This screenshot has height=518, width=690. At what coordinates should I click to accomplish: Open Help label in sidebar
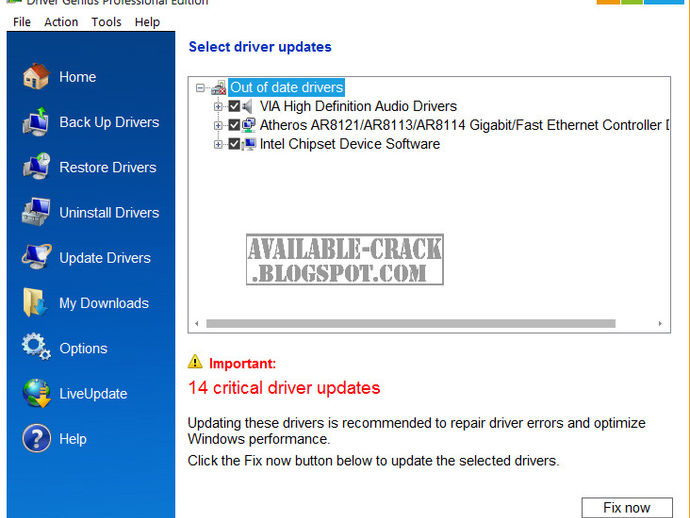(73, 439)
